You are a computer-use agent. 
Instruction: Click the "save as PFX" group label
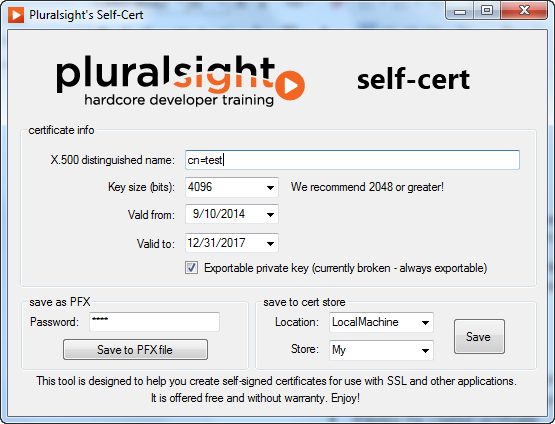pyautogui.click(x=60, y=302)
